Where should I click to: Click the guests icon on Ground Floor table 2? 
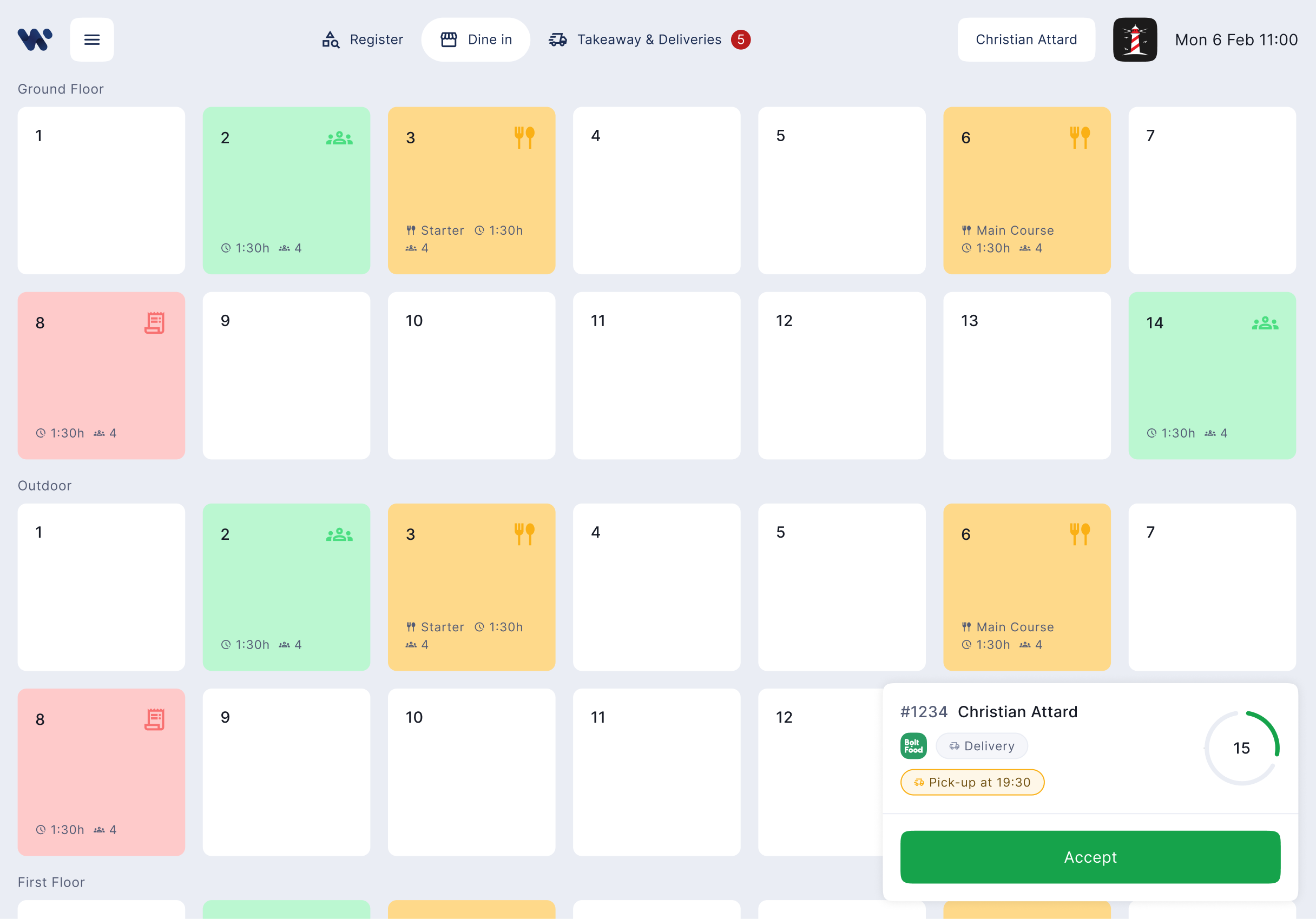point(339,137)
